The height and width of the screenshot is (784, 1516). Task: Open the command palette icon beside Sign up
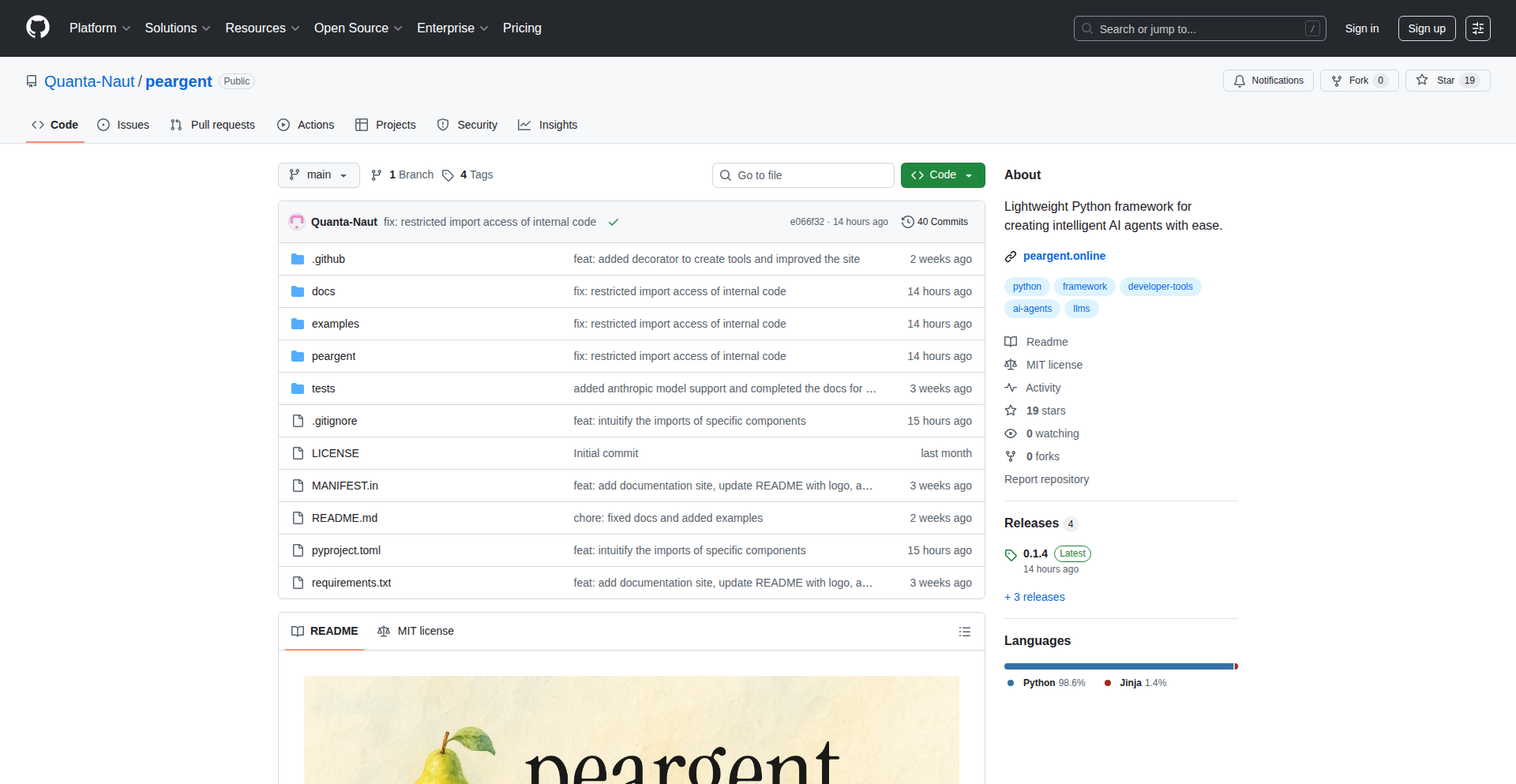click(1477, 28)
